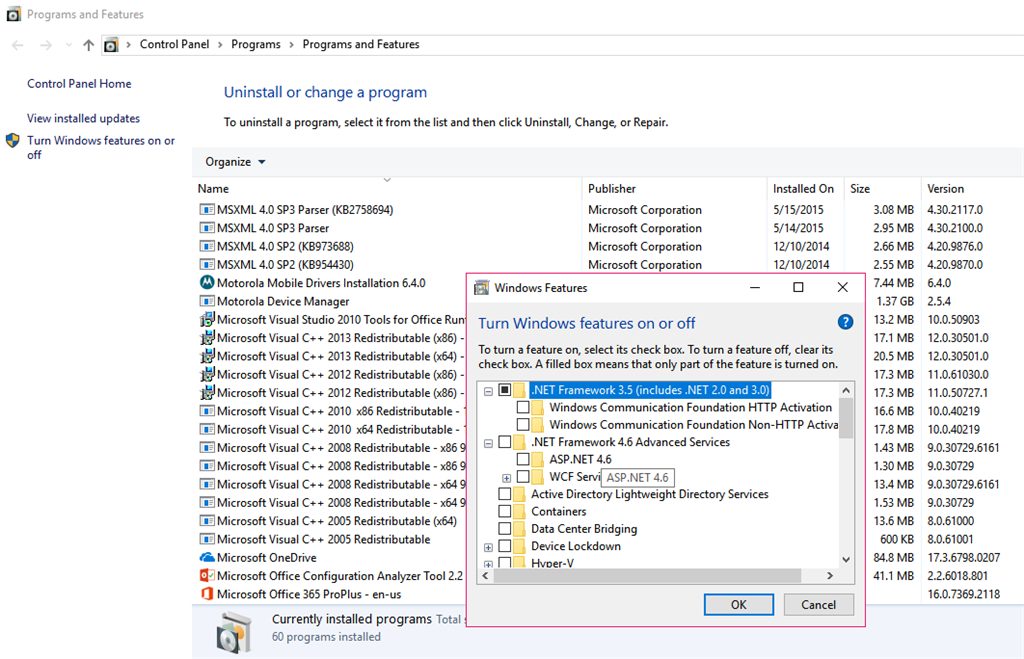This screenshot has width=1024, height=659.
Task: Open View installed updates link
Action: coord(84,118)
